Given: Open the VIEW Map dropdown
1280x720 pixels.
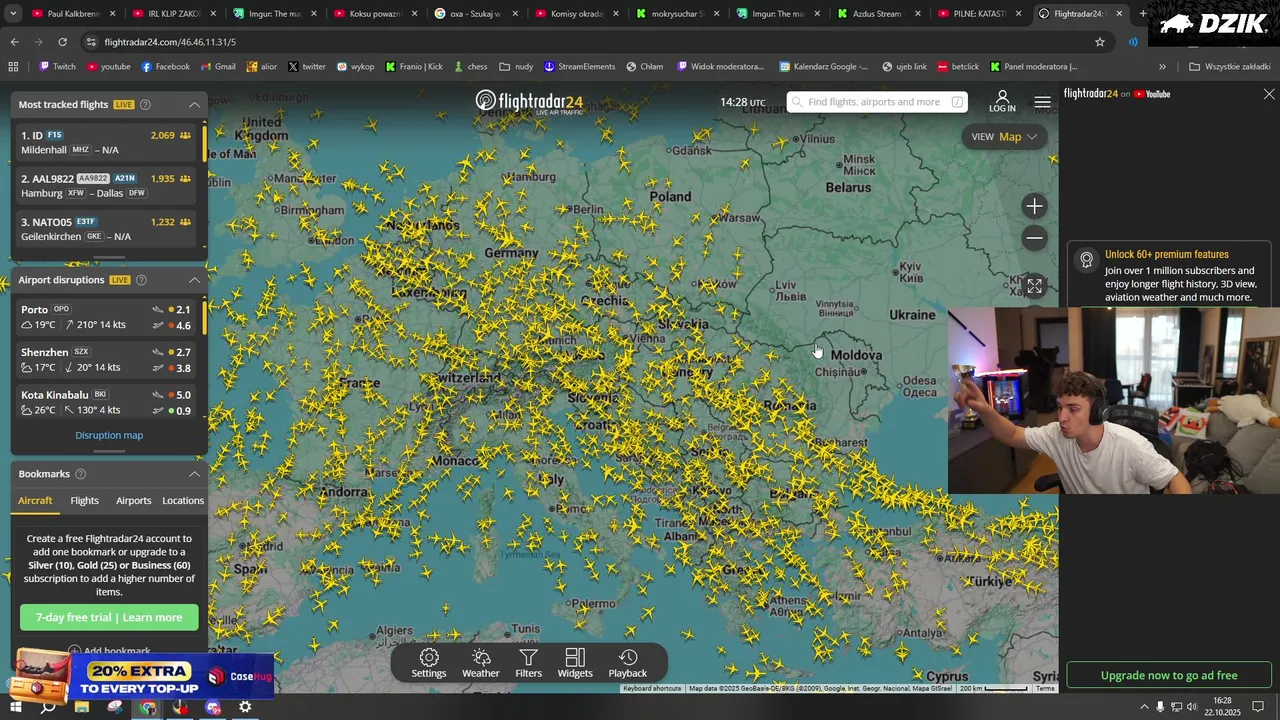Looking at the screenshot, I should pyautogui.click(x=1004, y=137).
